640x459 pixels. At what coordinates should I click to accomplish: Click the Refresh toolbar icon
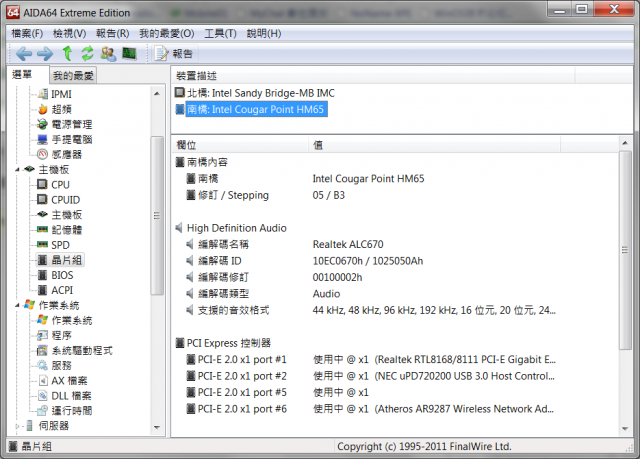[87, 53]
